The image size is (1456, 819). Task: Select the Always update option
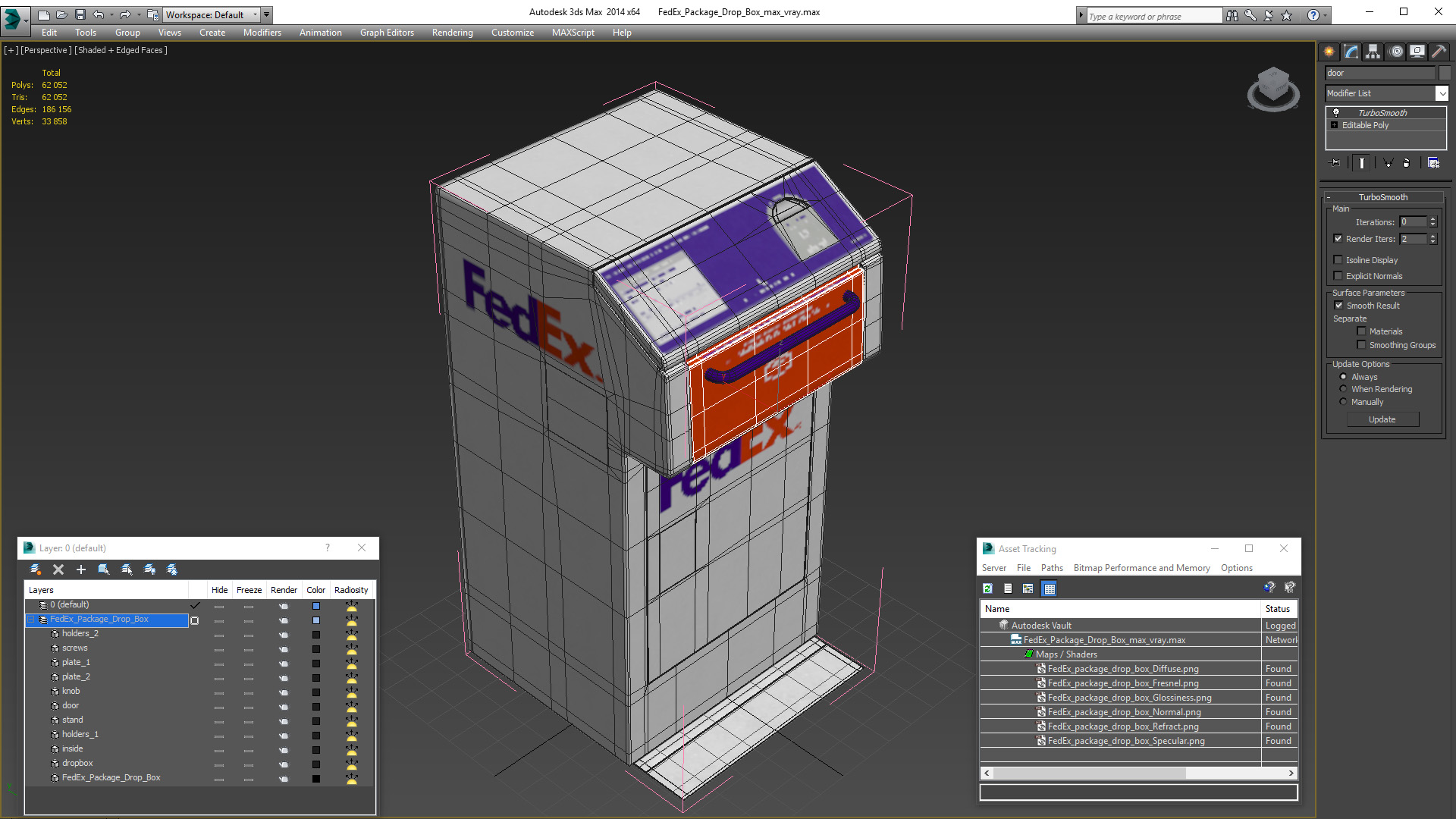click(1343, 377)
